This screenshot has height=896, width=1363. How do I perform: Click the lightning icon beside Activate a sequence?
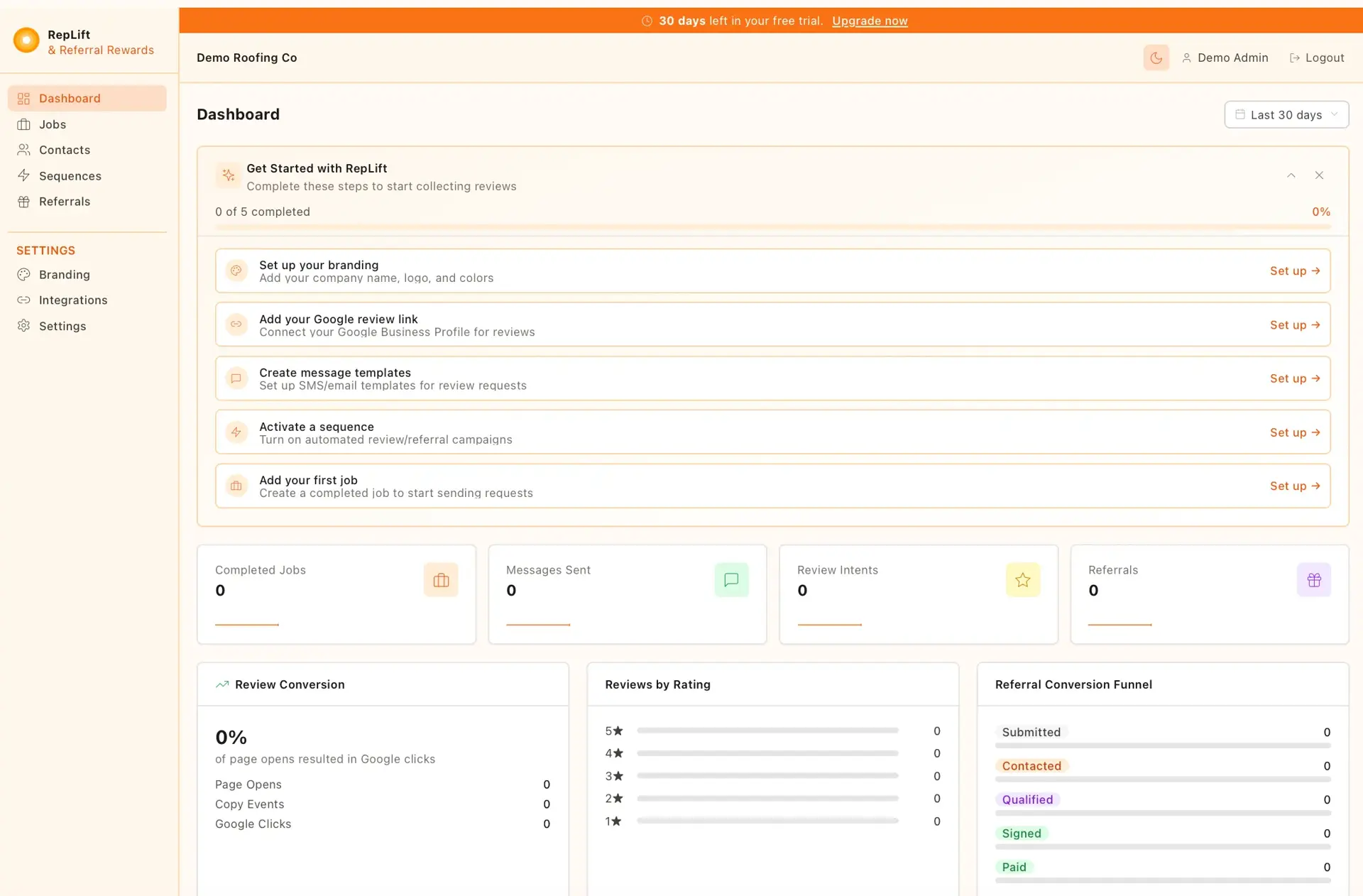(x=236, y=432)
